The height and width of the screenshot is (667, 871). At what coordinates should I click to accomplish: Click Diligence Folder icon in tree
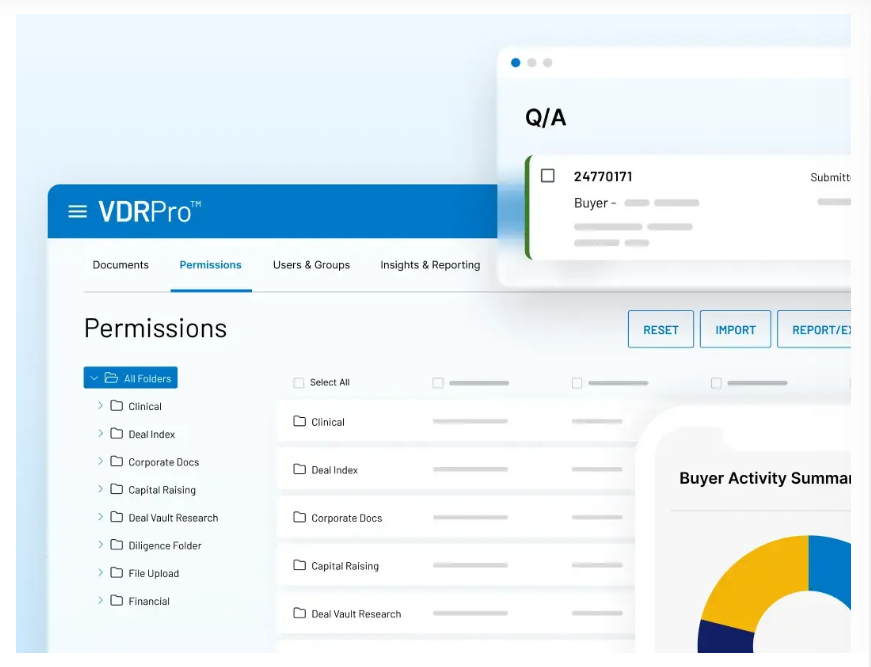117,545
